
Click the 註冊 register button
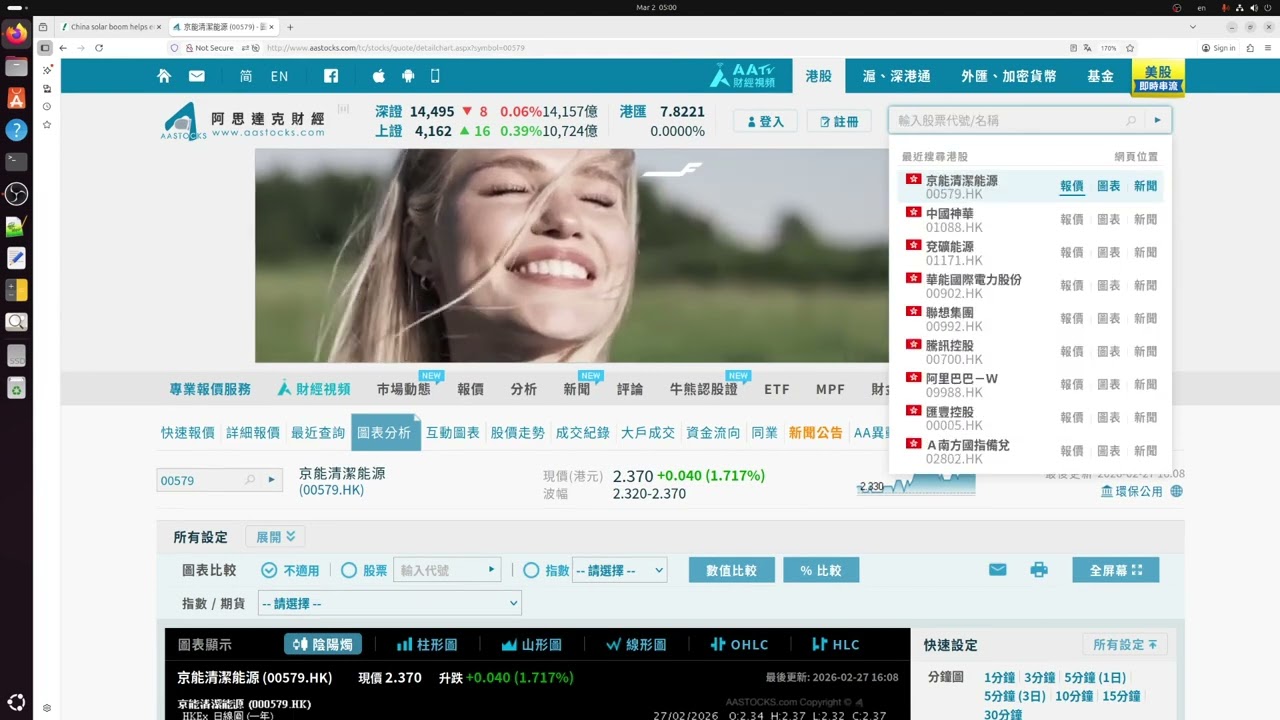click(x=839, y=121)
